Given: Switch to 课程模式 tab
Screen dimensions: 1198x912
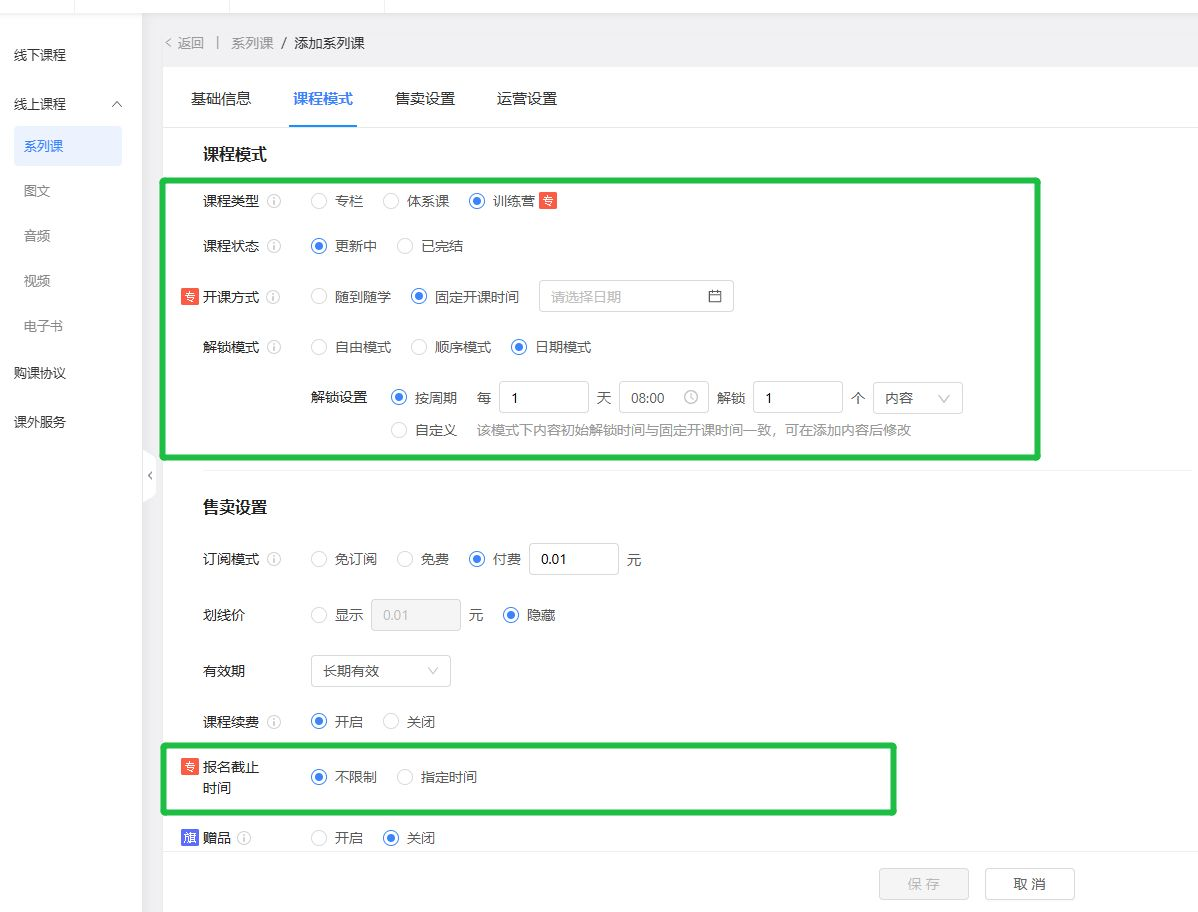Looking at the screenshot, I should point(323,99).
